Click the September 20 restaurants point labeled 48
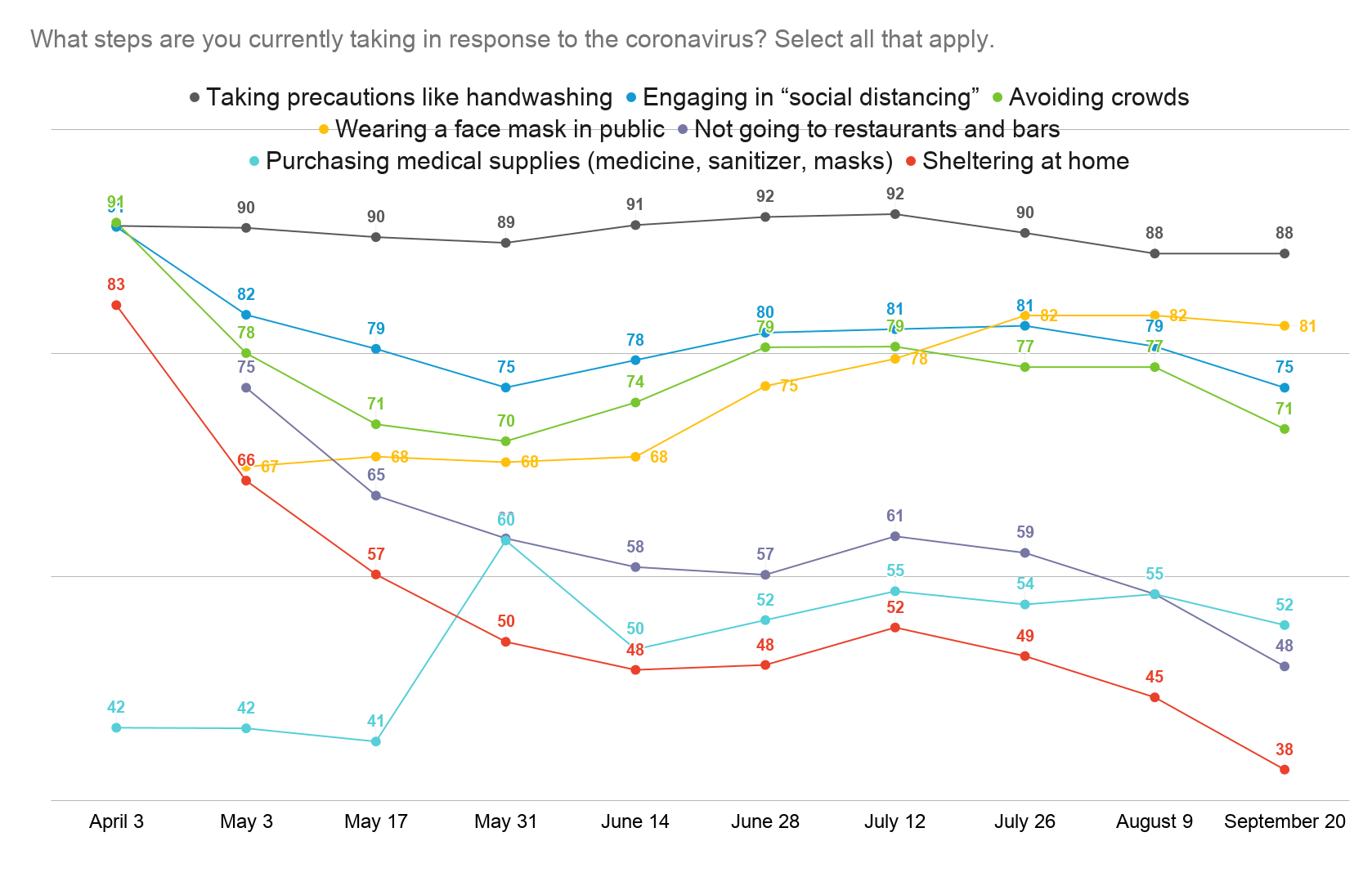Image resolution: width=1372 pixels, height=886 pixels. [x=1285, y=667]
